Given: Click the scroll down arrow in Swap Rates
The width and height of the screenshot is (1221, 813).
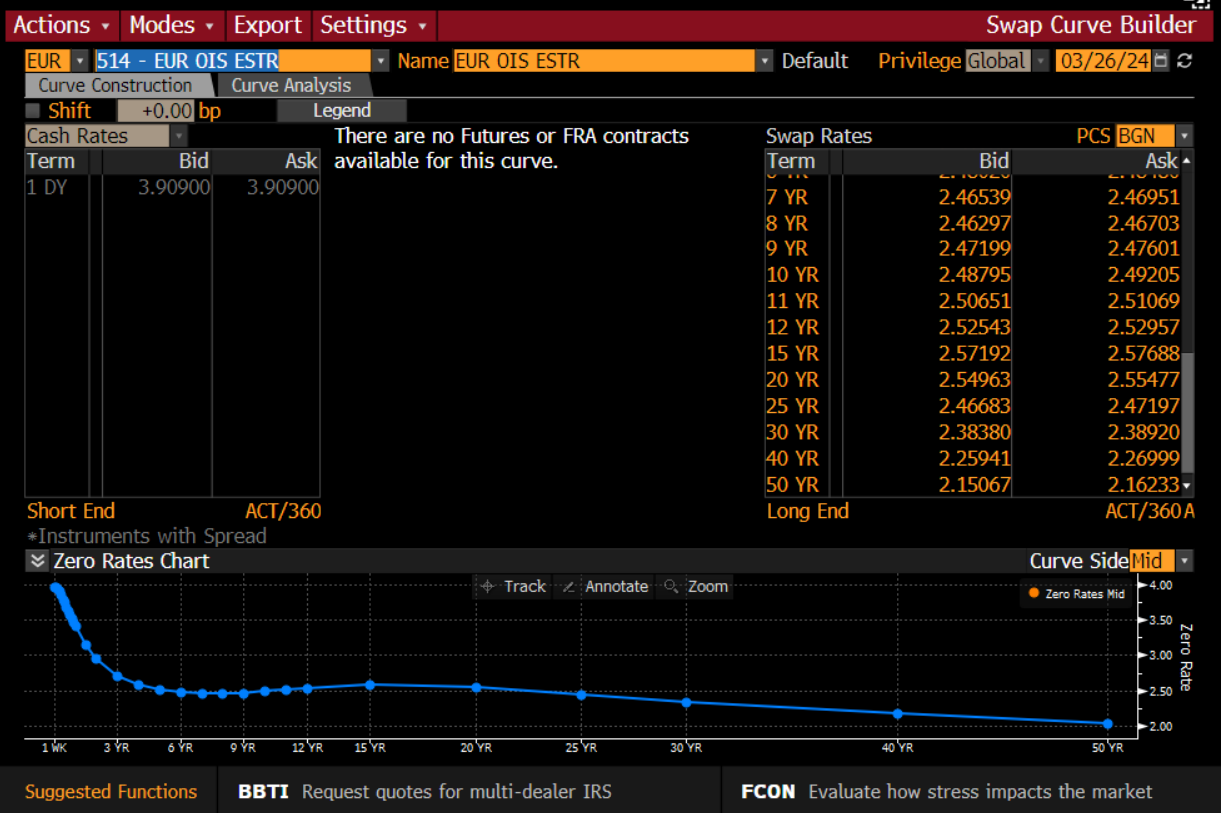Looking at the screenshot, I should pyautogui.click(x=1187, y=486).
